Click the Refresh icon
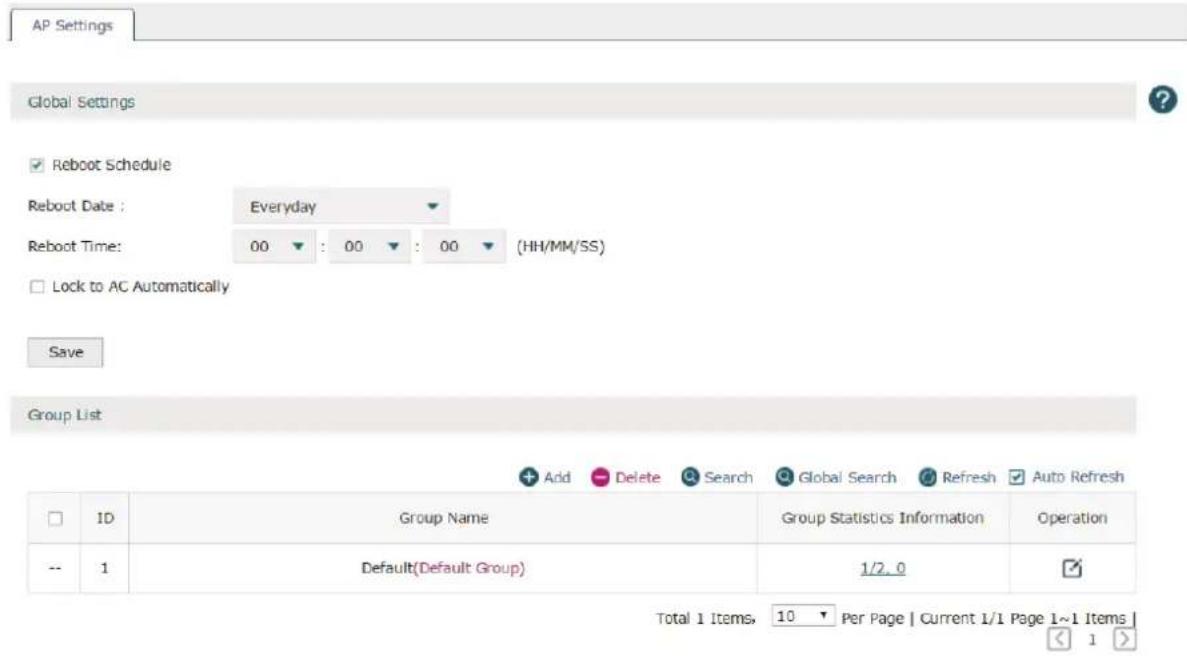This screenshot has height=656, width=1187. [x=927, y=477]
